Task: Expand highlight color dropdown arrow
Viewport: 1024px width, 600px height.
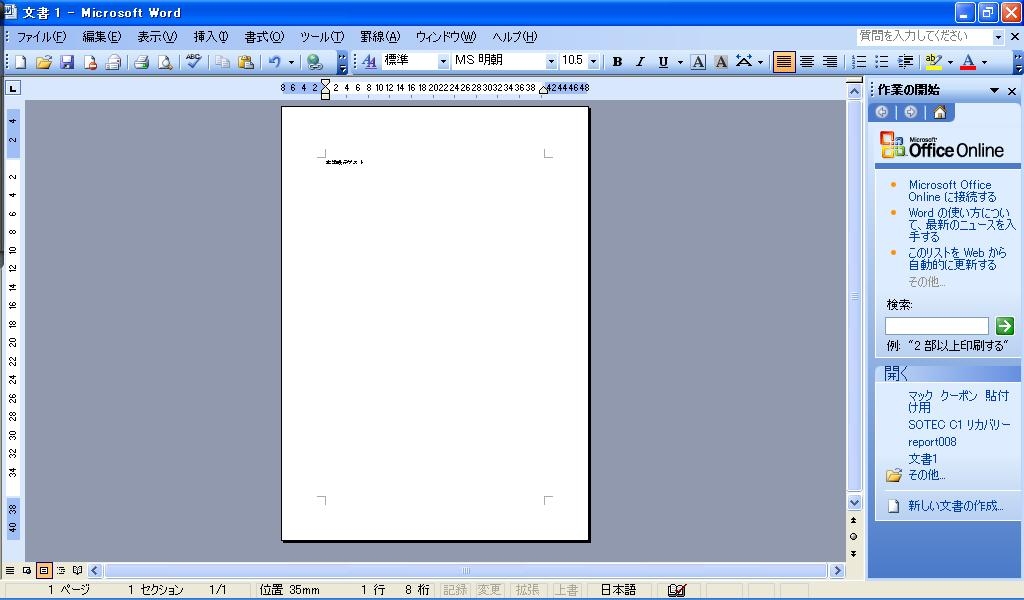Action: tap(950, 62)
